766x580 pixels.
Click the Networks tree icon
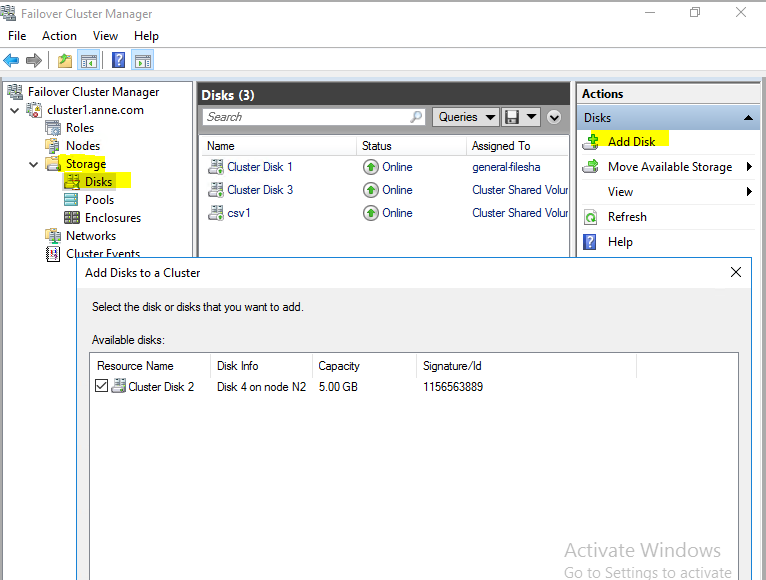point(53,236)
